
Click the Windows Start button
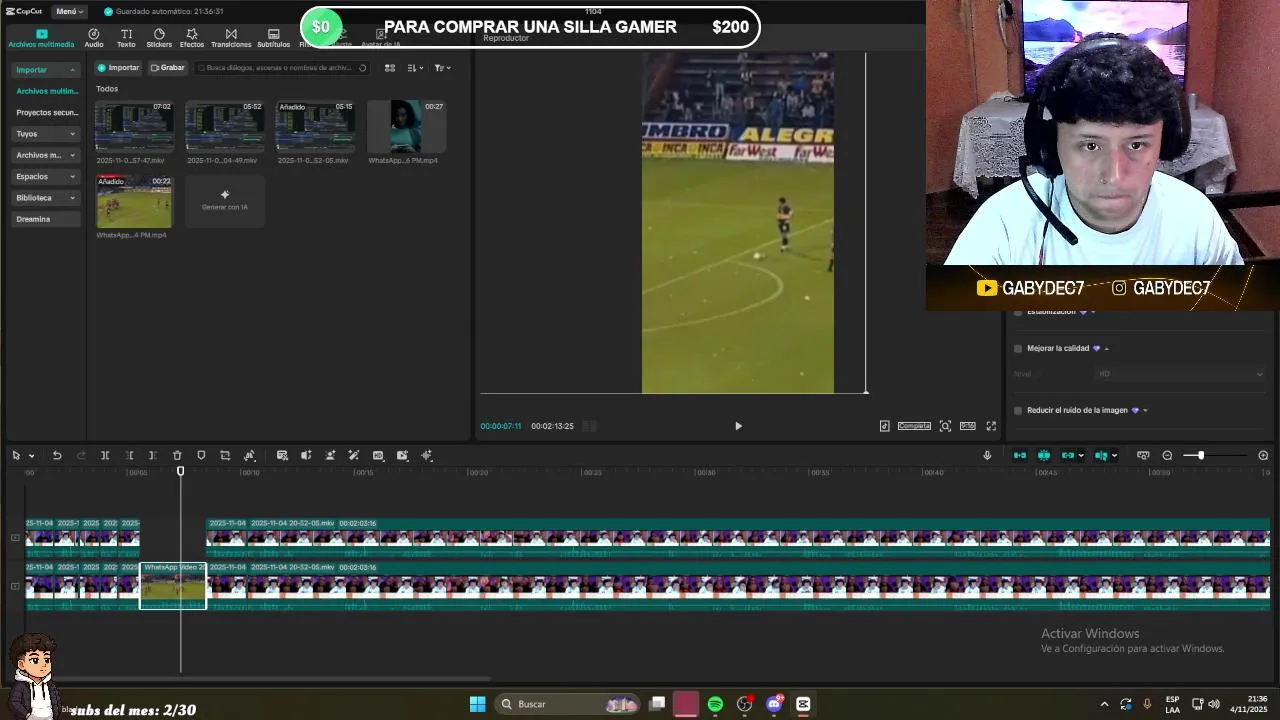477,704
